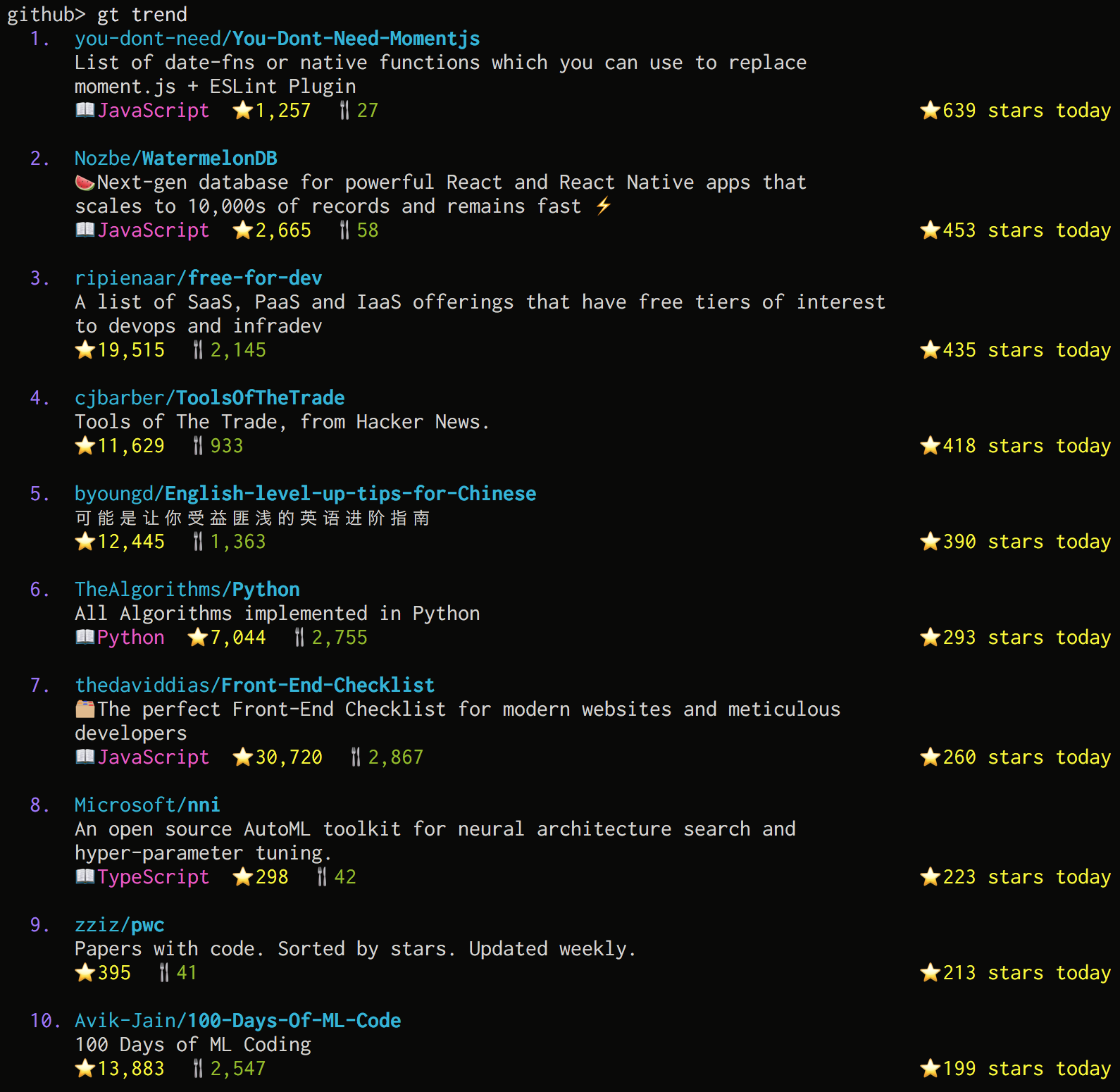Click Python language label under TheAlgorithms

[x=131, y=638]
